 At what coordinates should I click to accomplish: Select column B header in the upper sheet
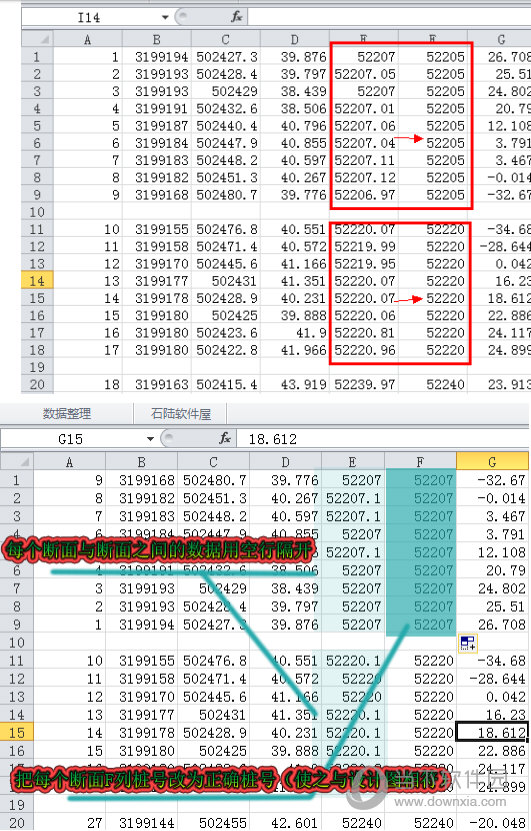(157, 39)
